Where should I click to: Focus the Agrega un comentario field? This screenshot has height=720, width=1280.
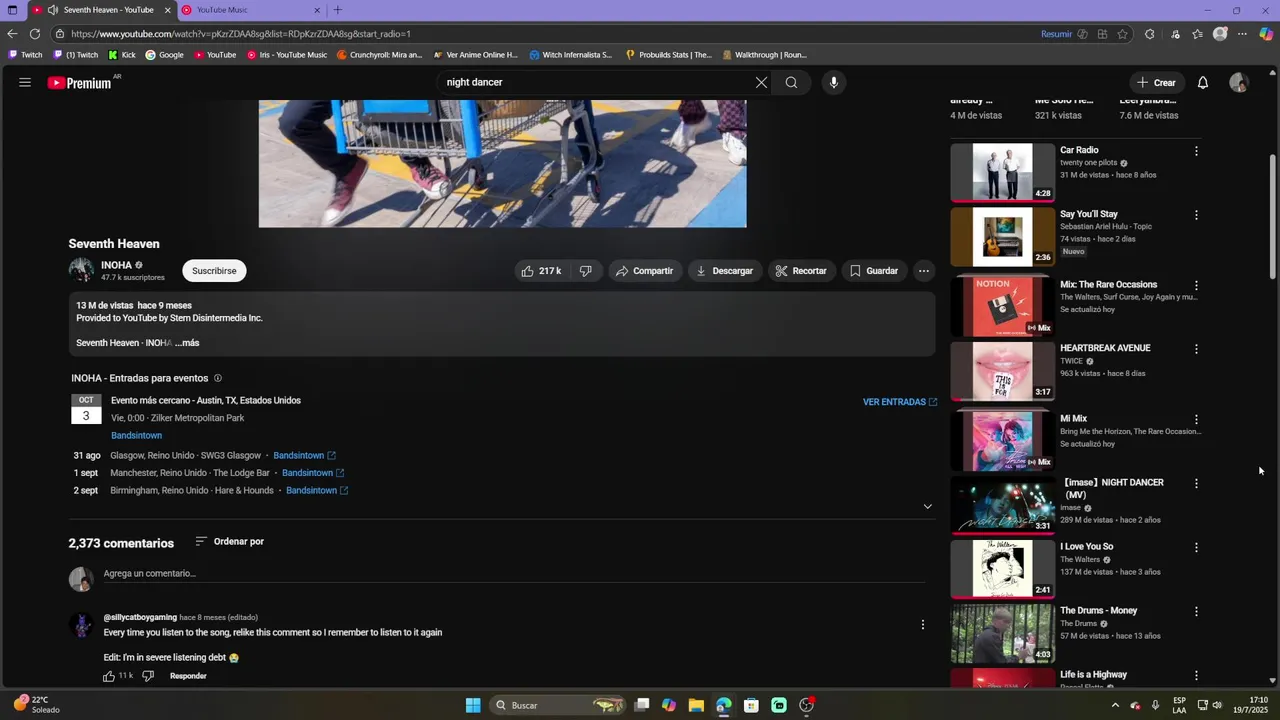514,574
